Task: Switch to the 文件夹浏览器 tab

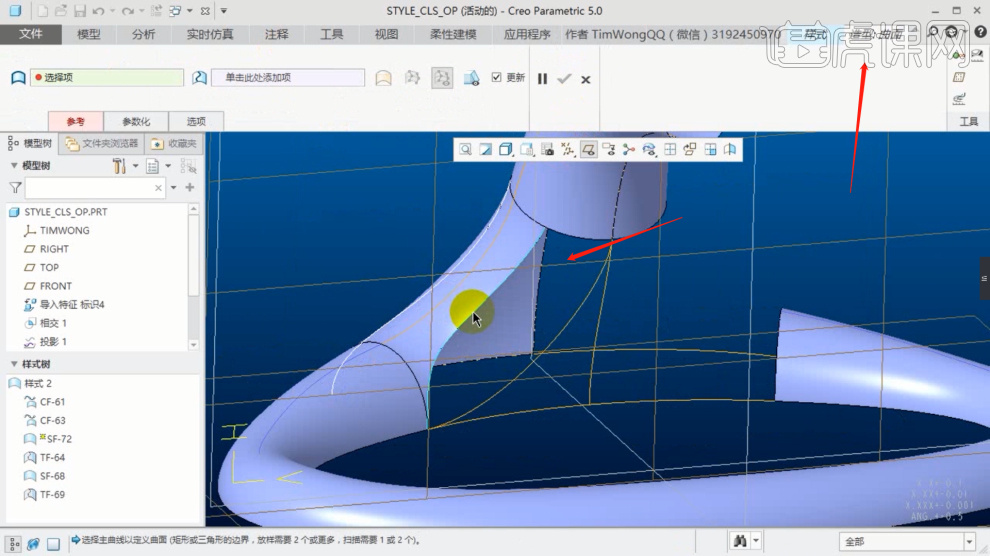Action: (102, 143)
